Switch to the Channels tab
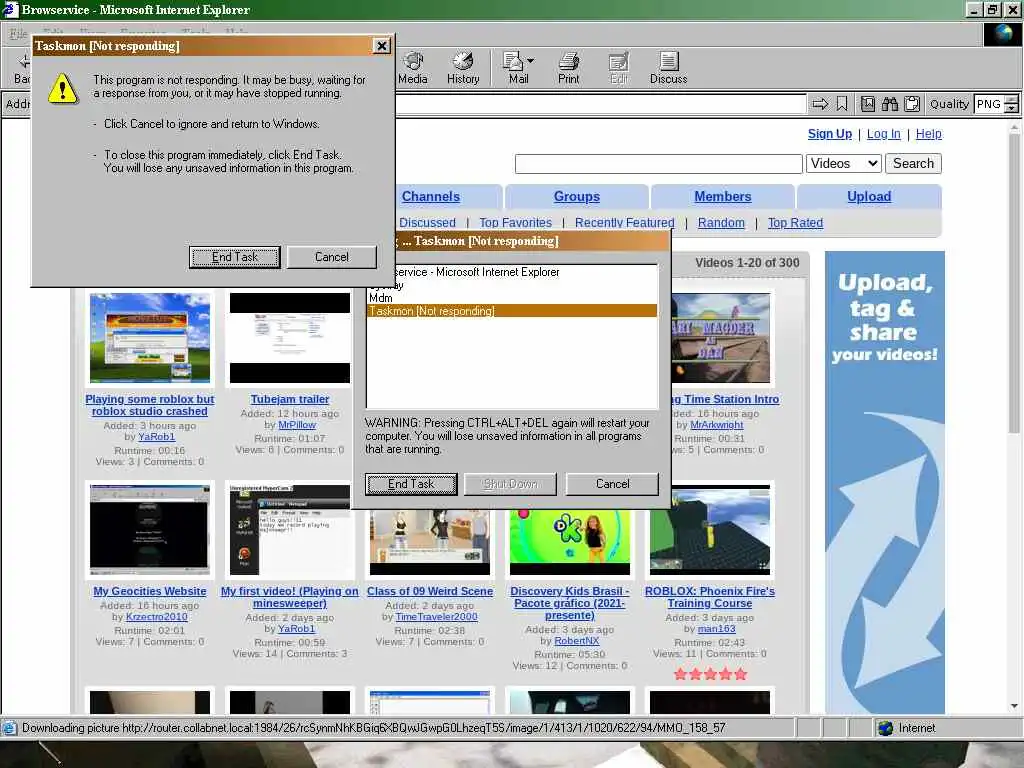 (x=430, y=197)
